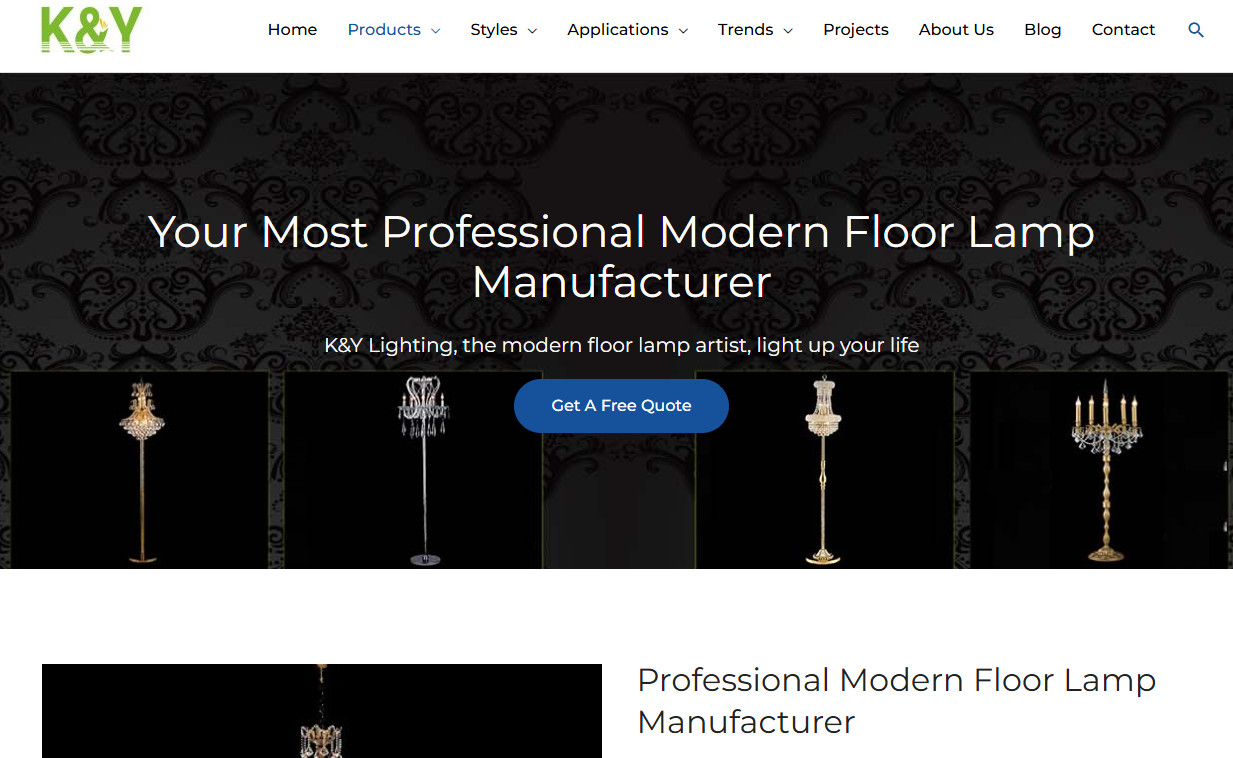Click the Products menu label

point(384,30)
